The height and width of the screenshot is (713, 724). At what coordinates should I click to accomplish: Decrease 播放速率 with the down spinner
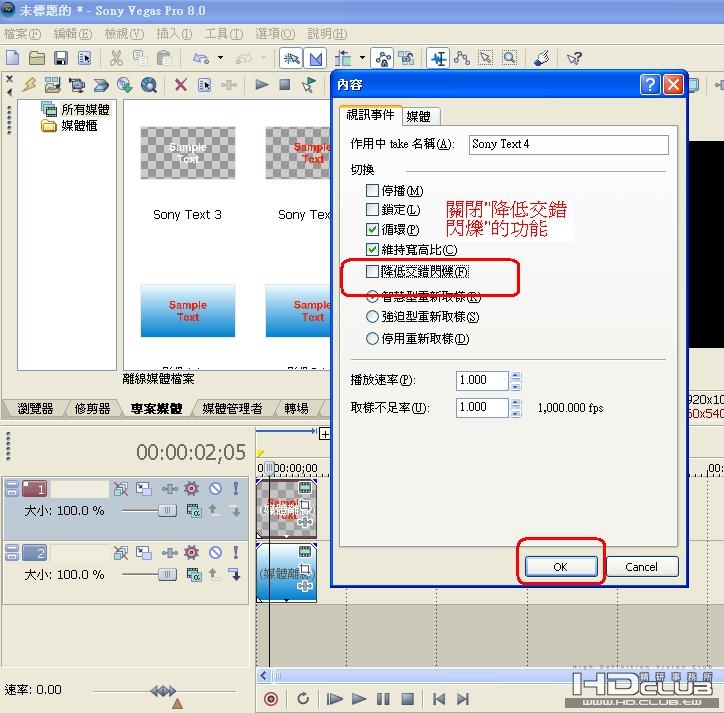tap(516, 386)
